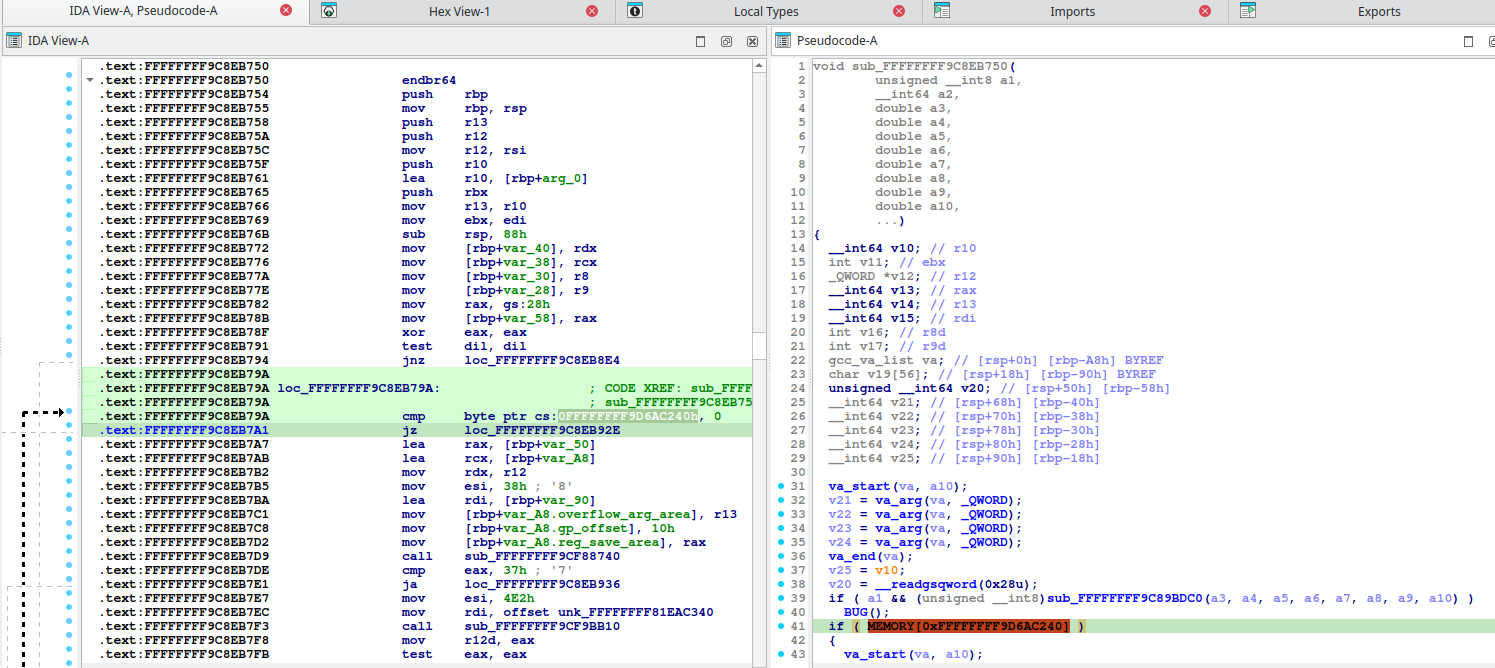The width and height of the screenshot is (1495, 668).
Task: Close the Local Types tab
Action: click(899, 11)
